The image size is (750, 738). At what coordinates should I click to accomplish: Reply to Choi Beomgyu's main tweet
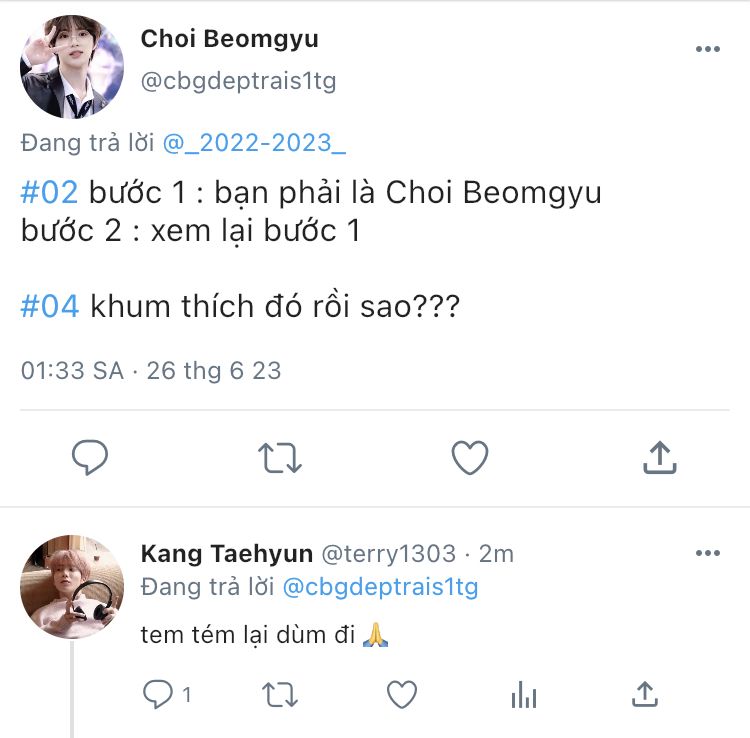click(x=90, y=458)
